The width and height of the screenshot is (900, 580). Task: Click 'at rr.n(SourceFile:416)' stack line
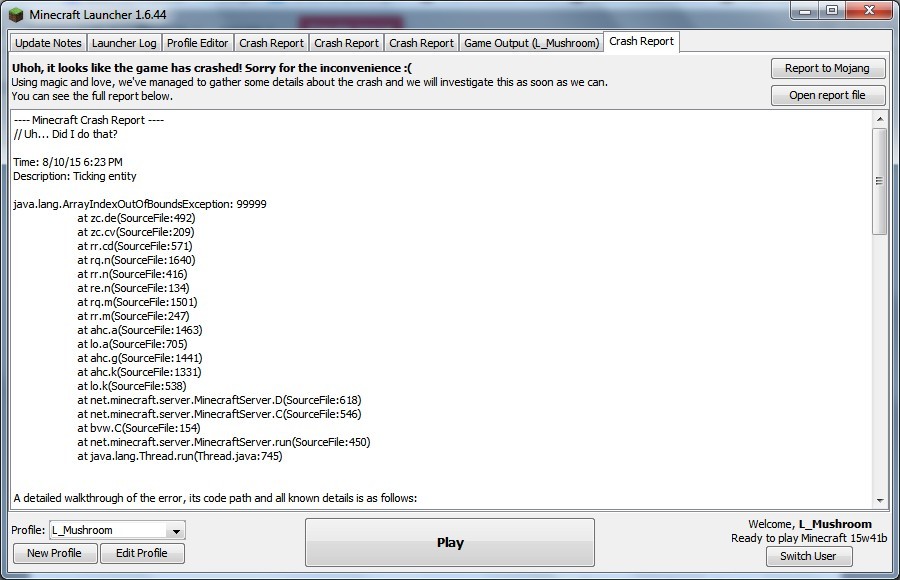(133, 274)
